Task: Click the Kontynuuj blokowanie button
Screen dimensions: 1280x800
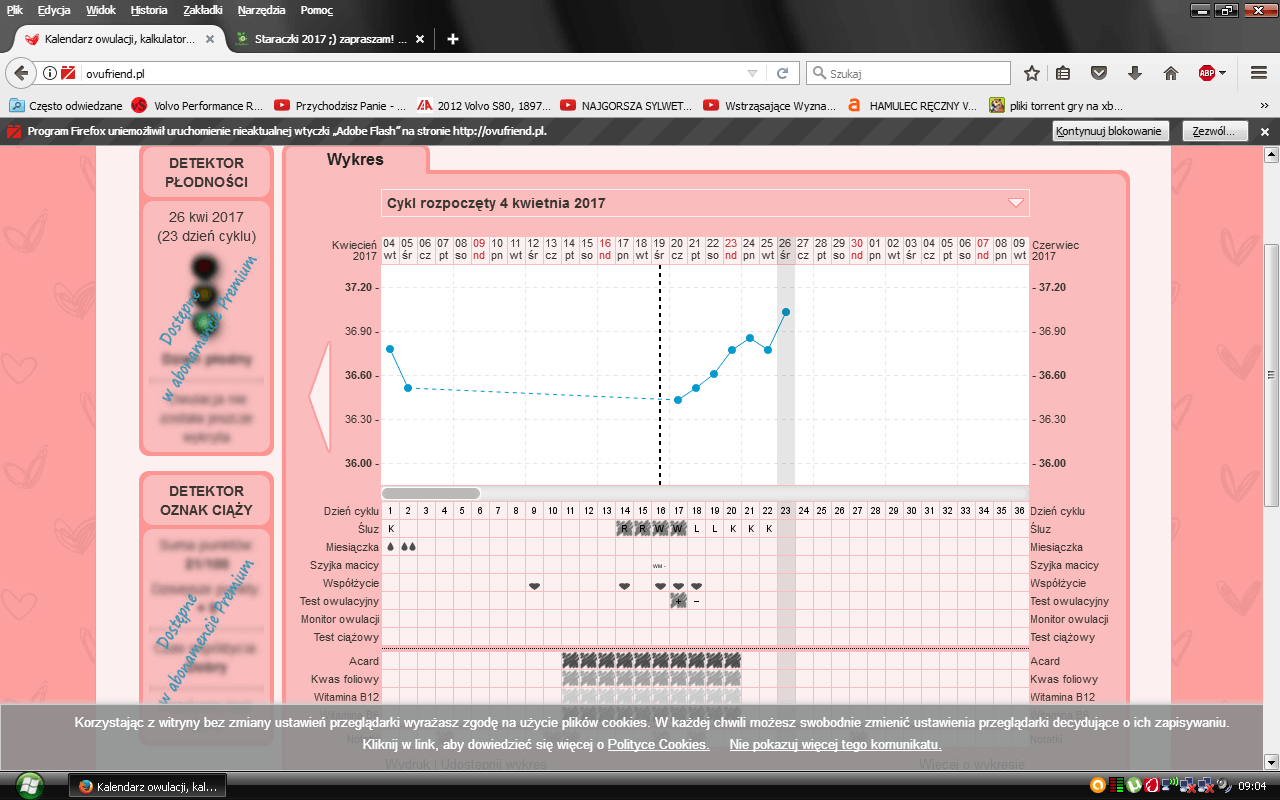Action: coord(1110,131)
